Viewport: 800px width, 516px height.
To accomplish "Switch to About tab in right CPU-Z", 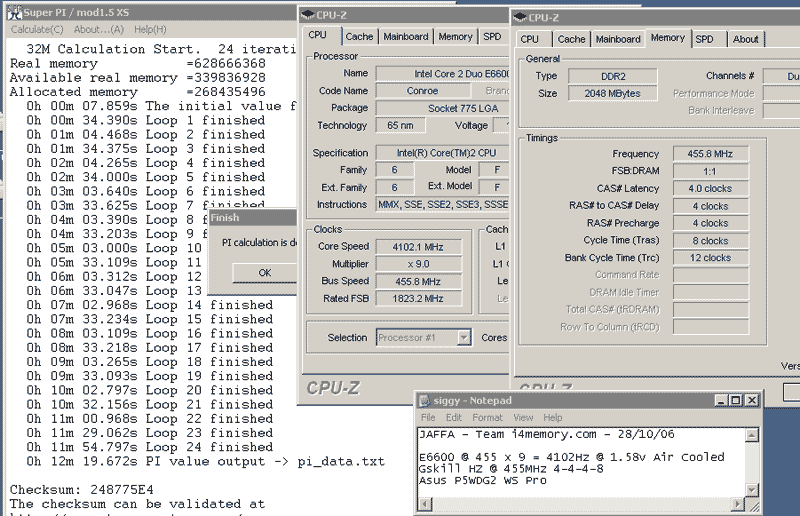I will click(745, 39).
